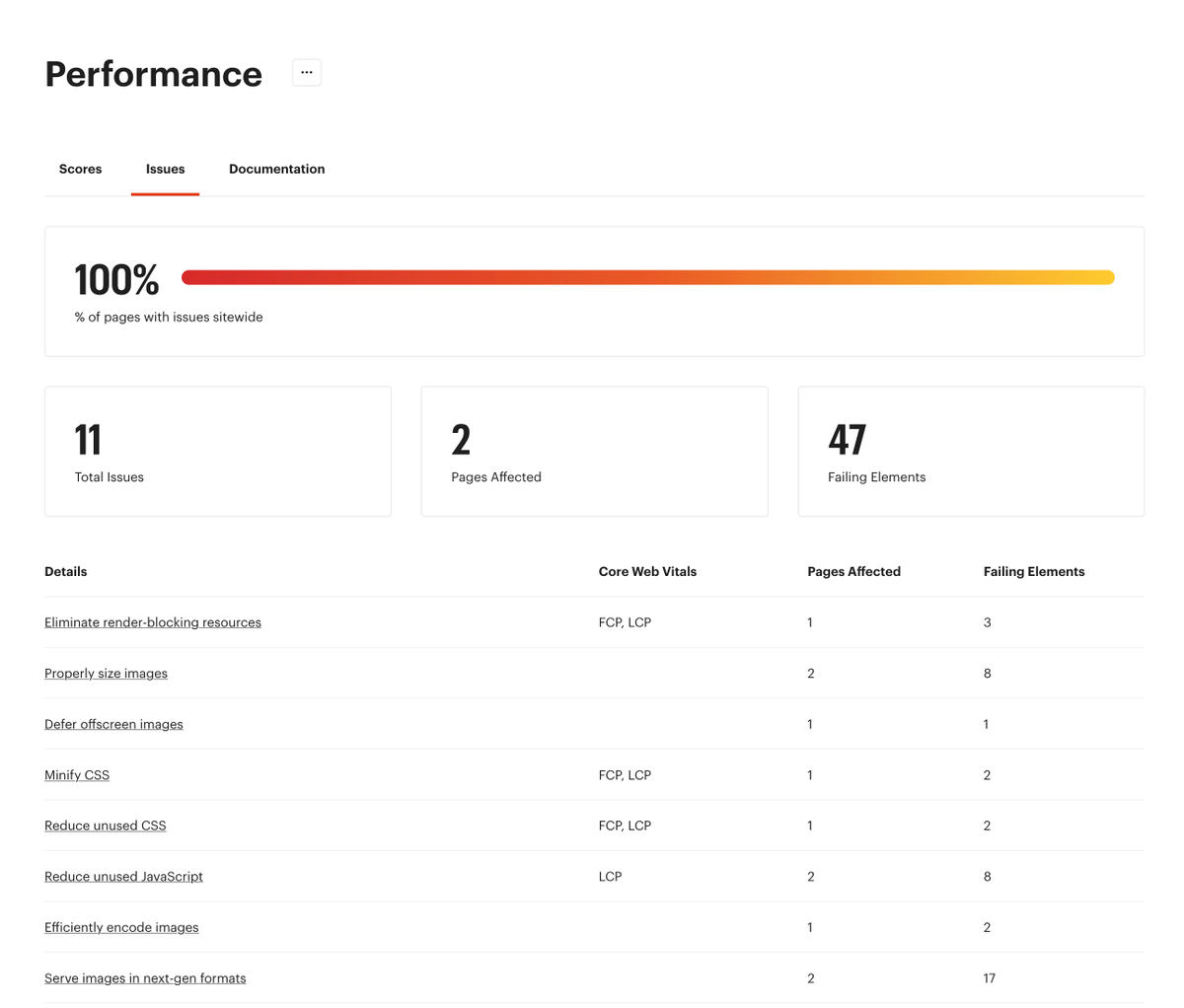Screen dimensions: 1184x1008
Task: Open the Documentation tab
Action: [276, 169]
